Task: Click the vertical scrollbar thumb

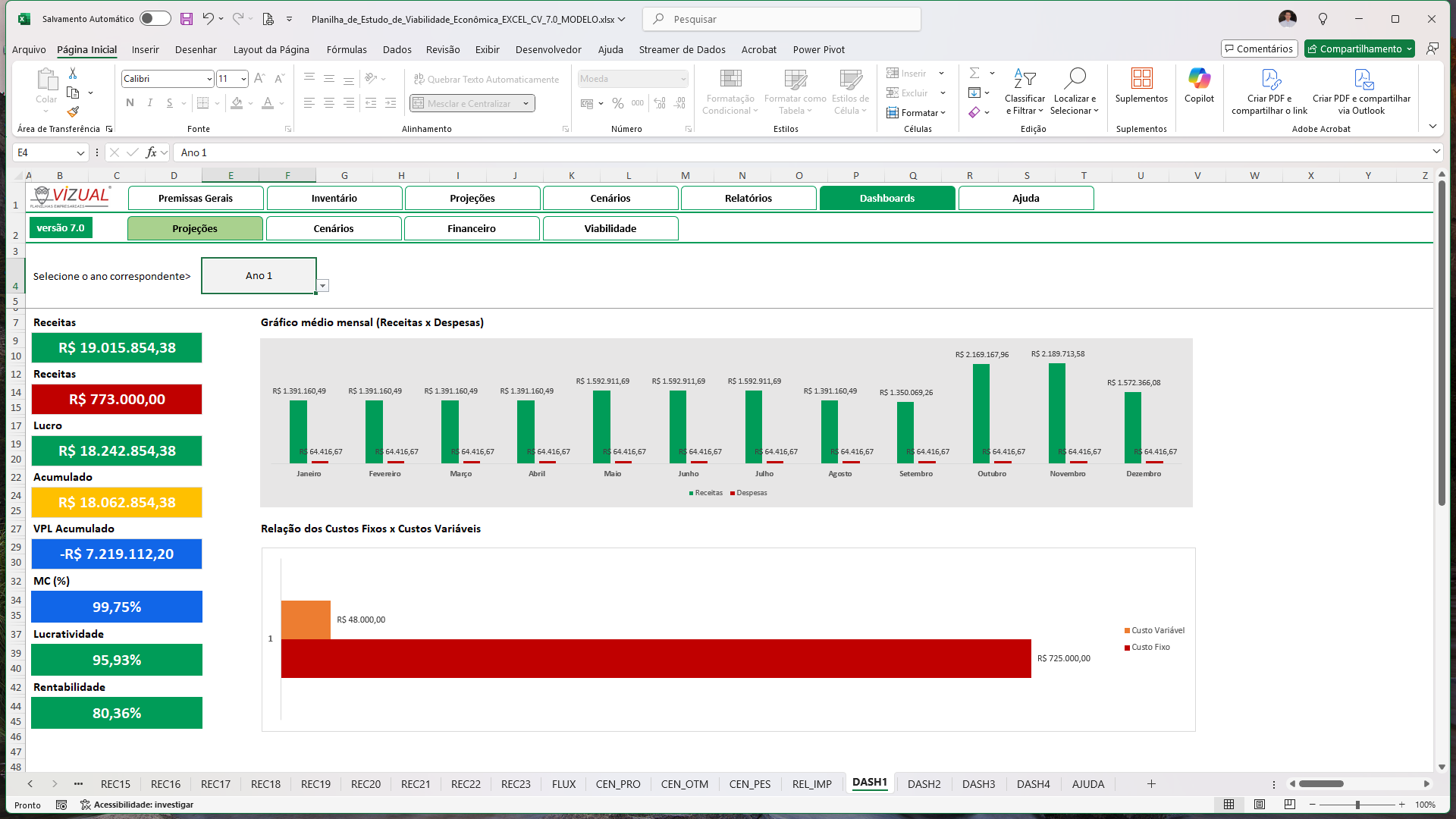Action: pos(1442,343)
